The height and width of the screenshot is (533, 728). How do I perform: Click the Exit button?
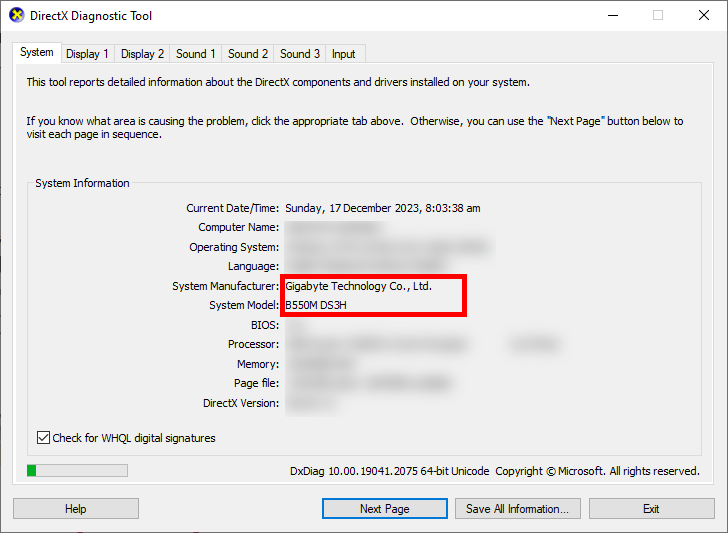651,508
